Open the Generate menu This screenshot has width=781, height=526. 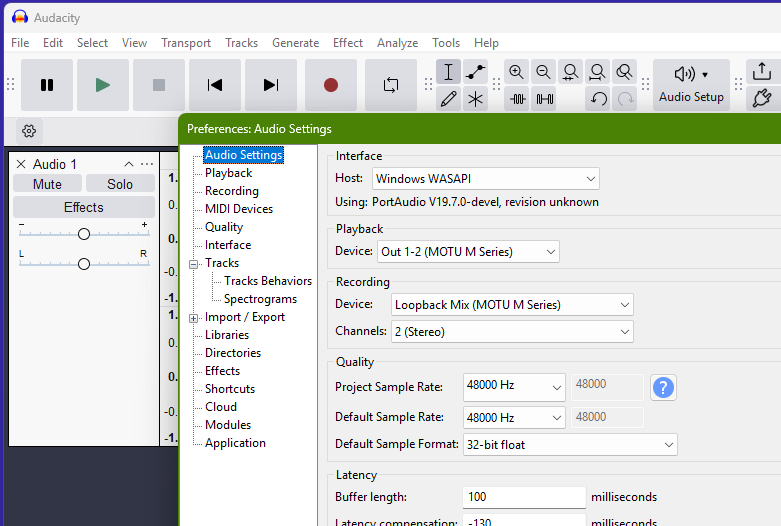(x=295, y=43)
